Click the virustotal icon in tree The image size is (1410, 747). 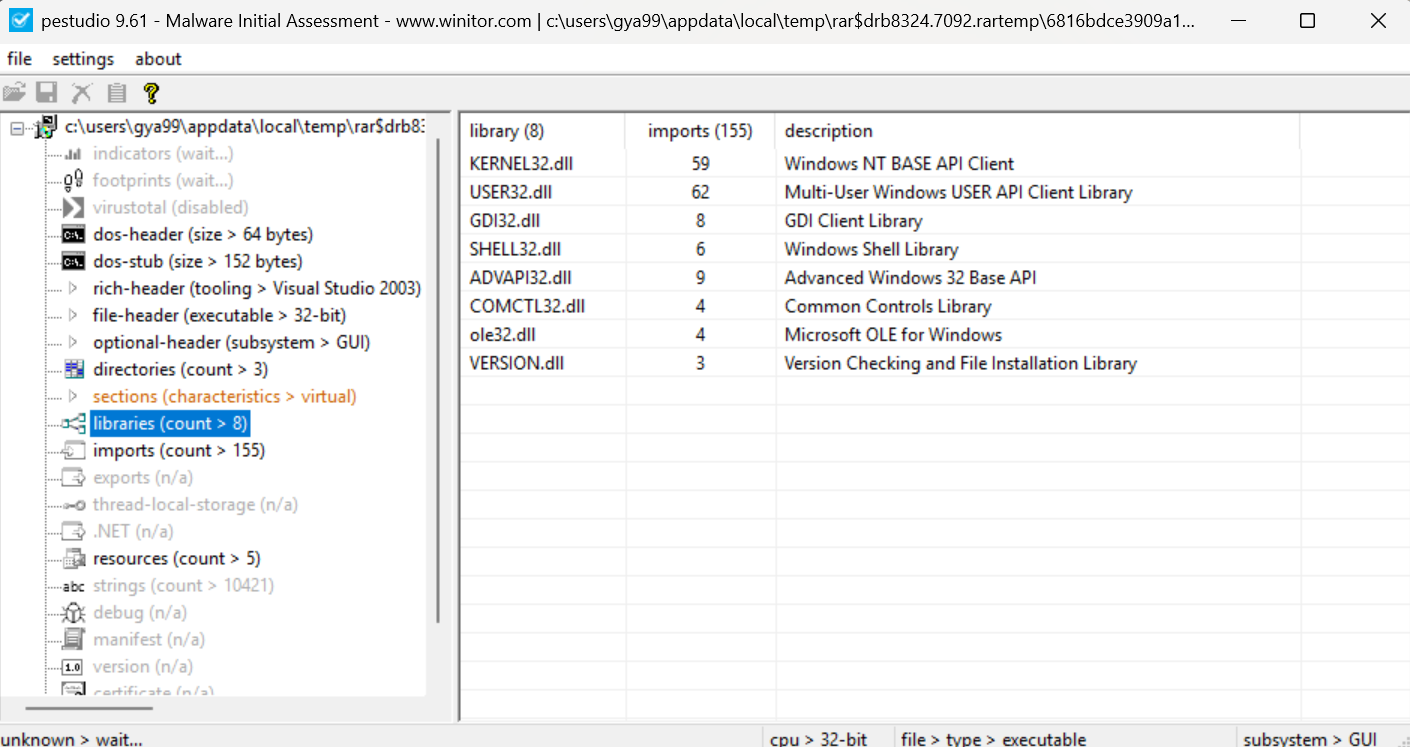[x=73, y=208]
